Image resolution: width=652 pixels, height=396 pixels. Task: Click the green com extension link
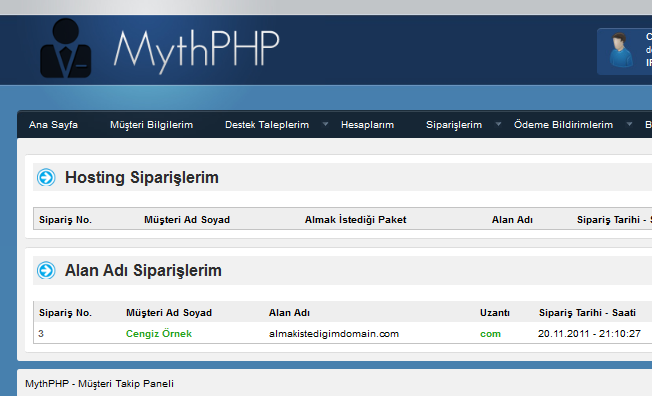491,334
